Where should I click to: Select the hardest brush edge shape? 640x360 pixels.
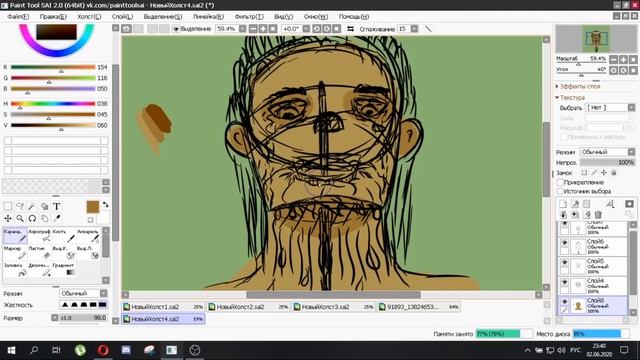coord(102,304)
